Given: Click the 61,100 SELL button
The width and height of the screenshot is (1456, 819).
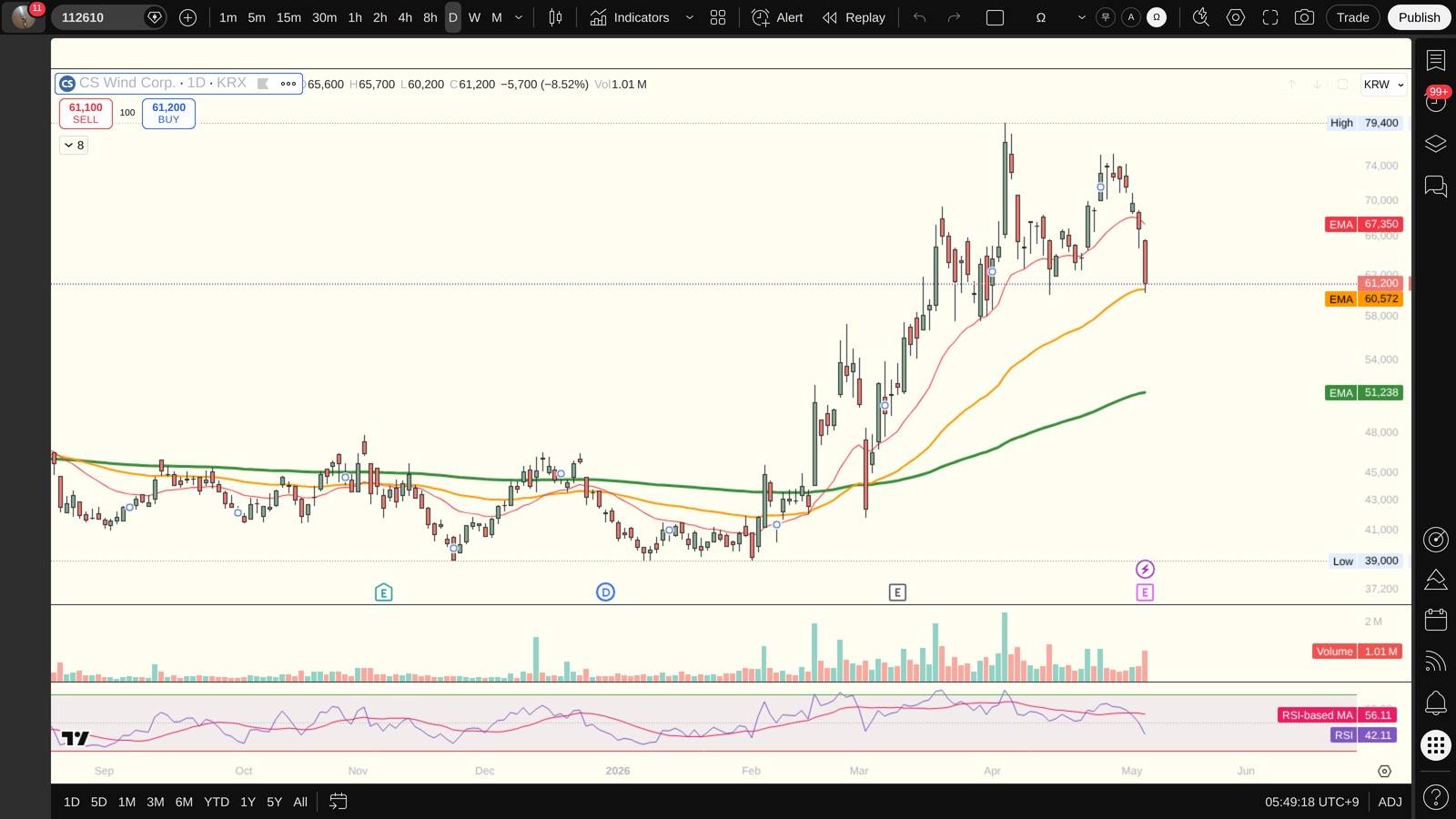Looking at the screenshot, I should 86,113.
